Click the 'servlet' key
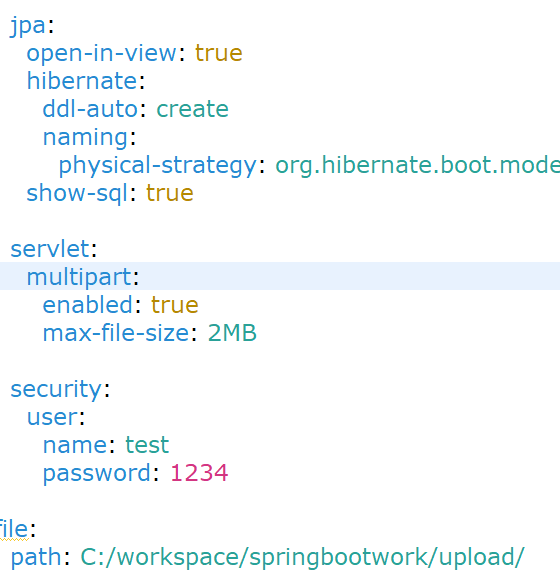Screen dimensions: 560x581 coord(50,249)
